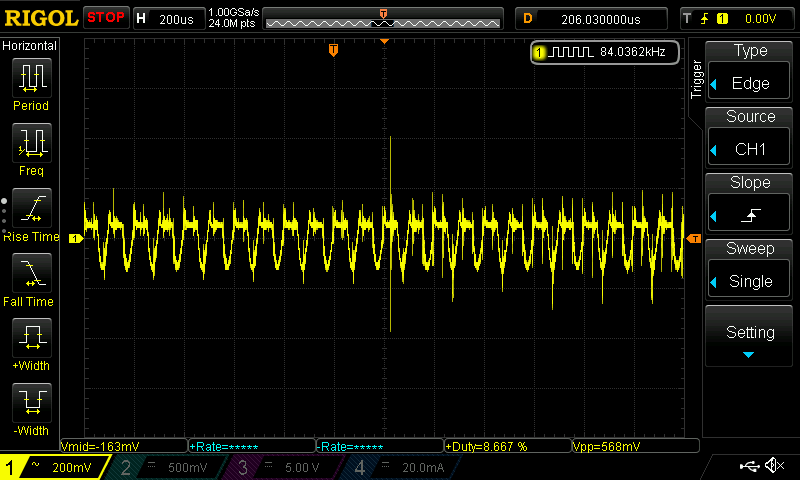Click the +Rate measurement result

(x=252, y=446)
